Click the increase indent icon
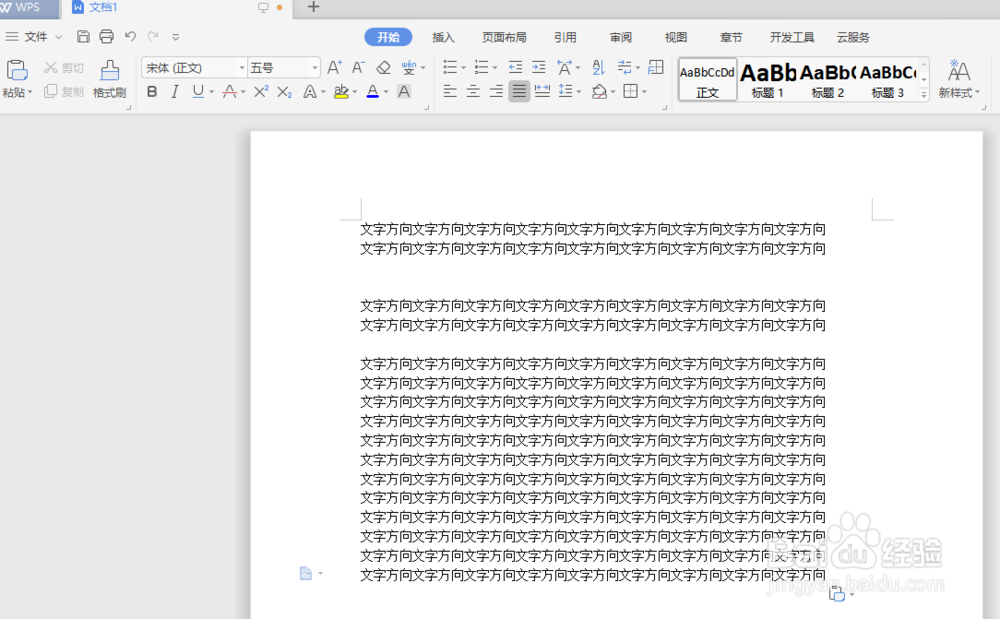The image size is (1000, 619). click(x=539, y=67)
